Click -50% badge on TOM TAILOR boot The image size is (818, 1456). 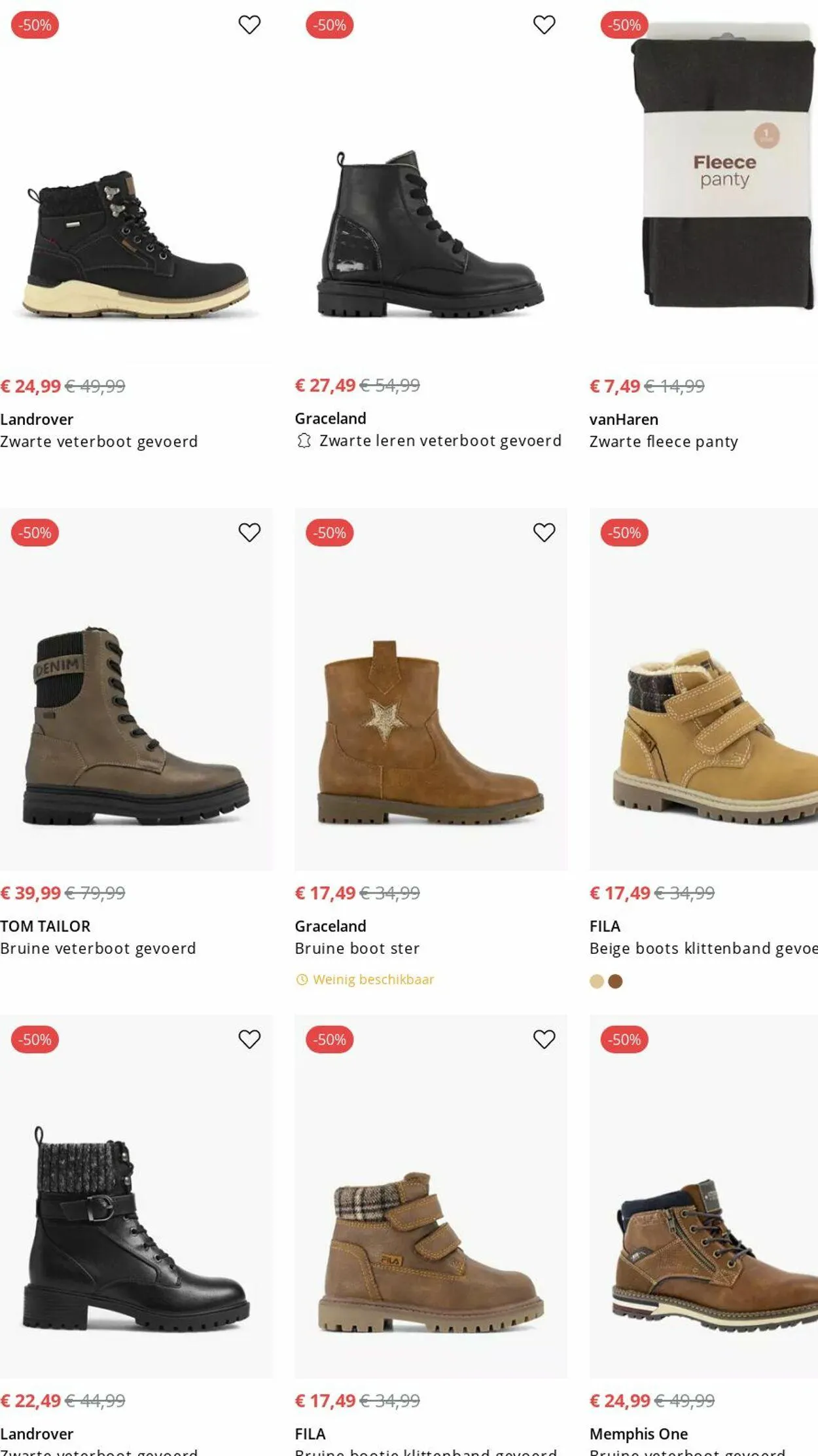click(x=35, y=533)
